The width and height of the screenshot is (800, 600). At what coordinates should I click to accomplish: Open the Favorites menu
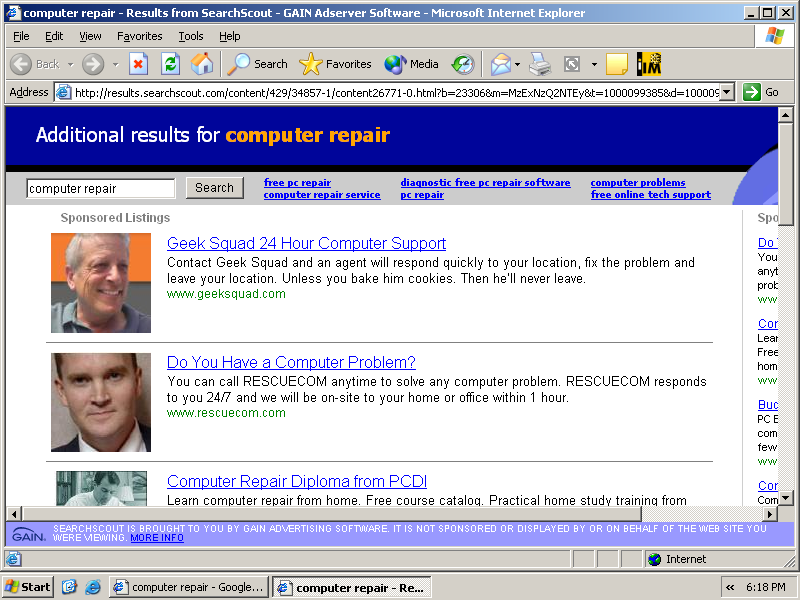click(x=139, y=36)
